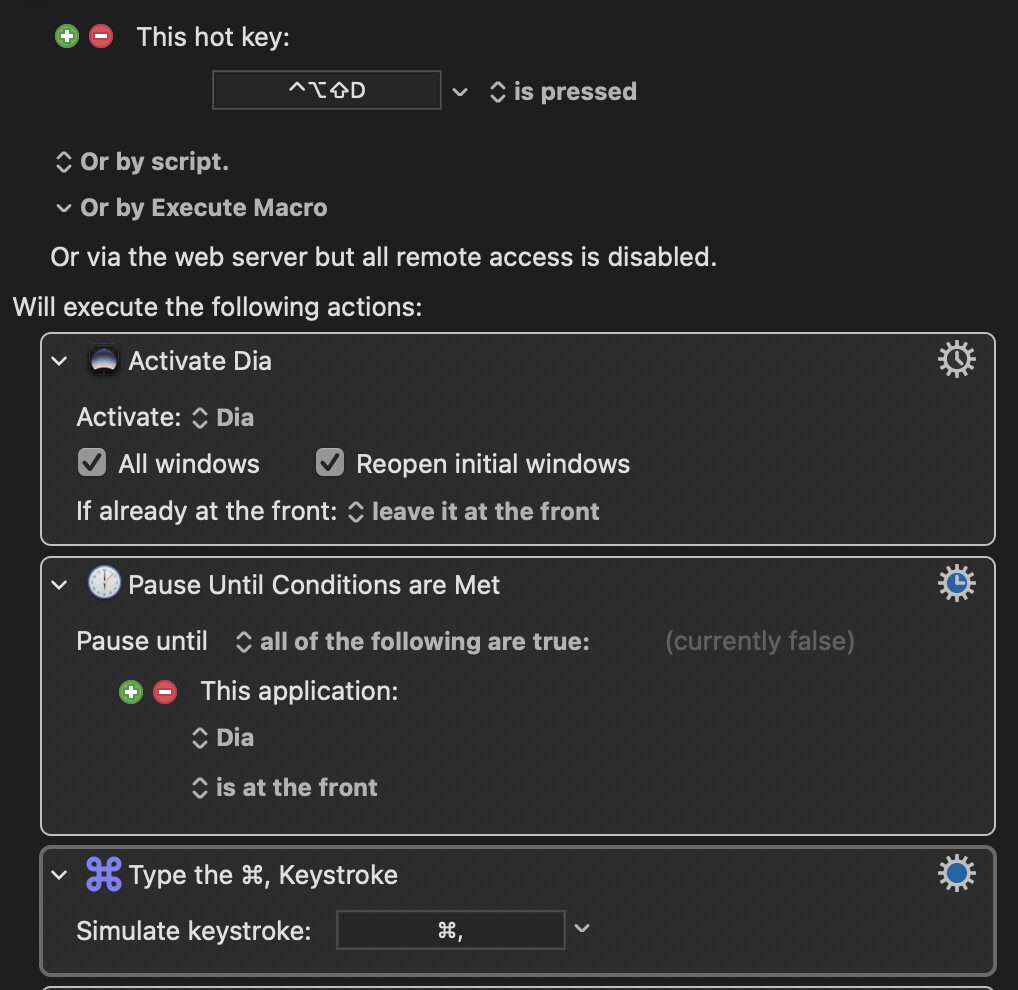Image resolution: width=1018 pixels, height=990 pixels.
Task: Open gear menu of Pause Until Conditions action
Action: [956, 584]
